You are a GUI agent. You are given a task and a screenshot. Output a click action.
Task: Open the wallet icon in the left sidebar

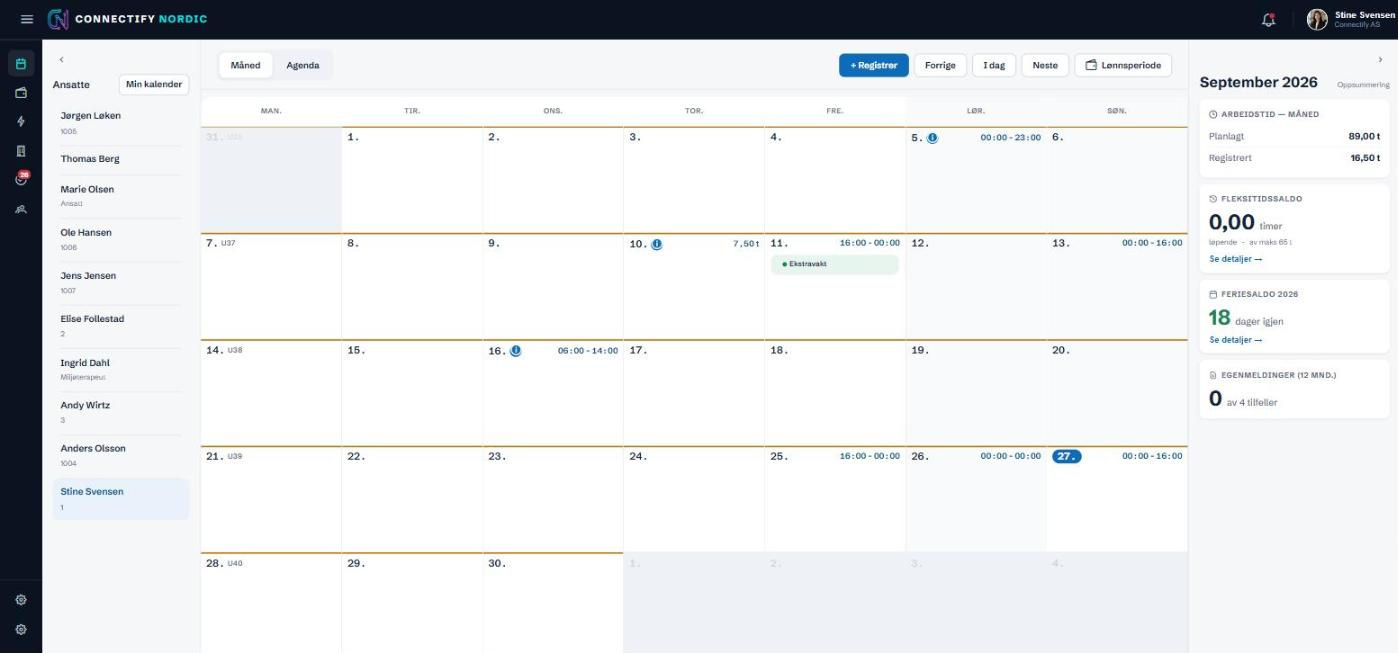point(21,92)
